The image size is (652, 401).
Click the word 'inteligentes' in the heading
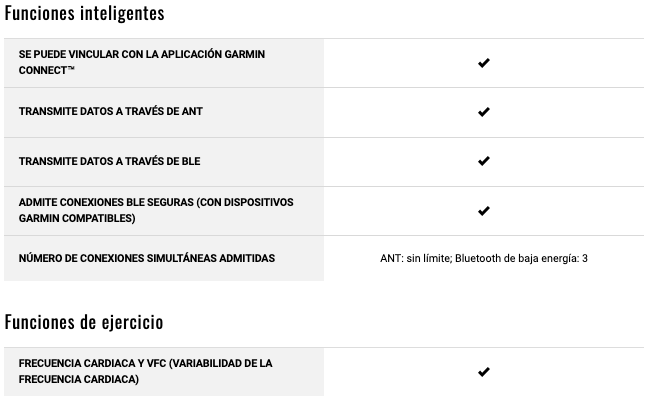click(122, 13)
